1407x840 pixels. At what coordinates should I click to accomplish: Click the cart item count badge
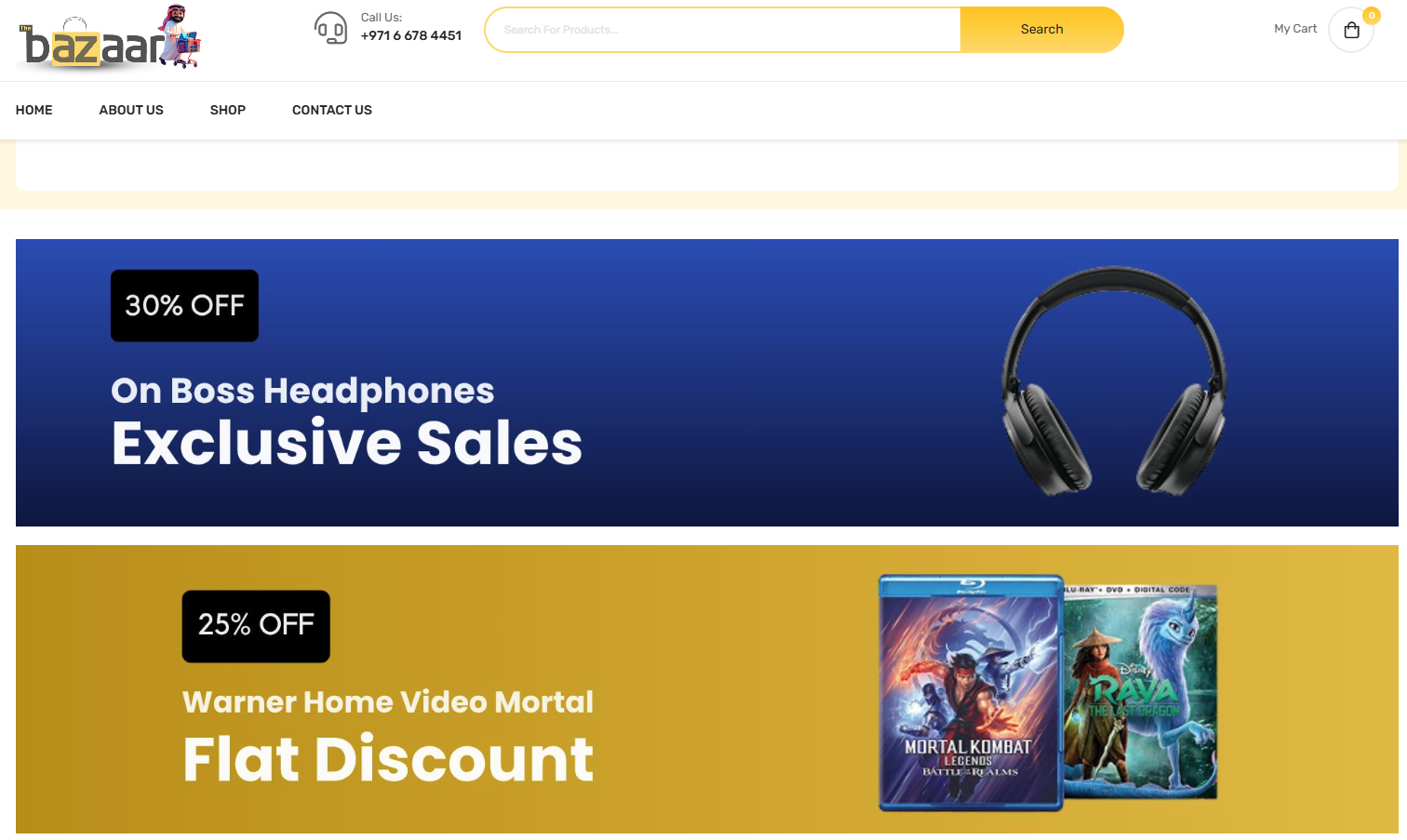[x=1372, y=16]
